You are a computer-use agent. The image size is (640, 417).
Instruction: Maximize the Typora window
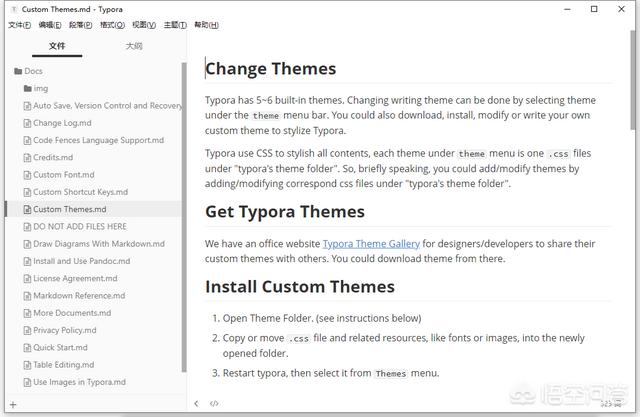pos(594,9)
